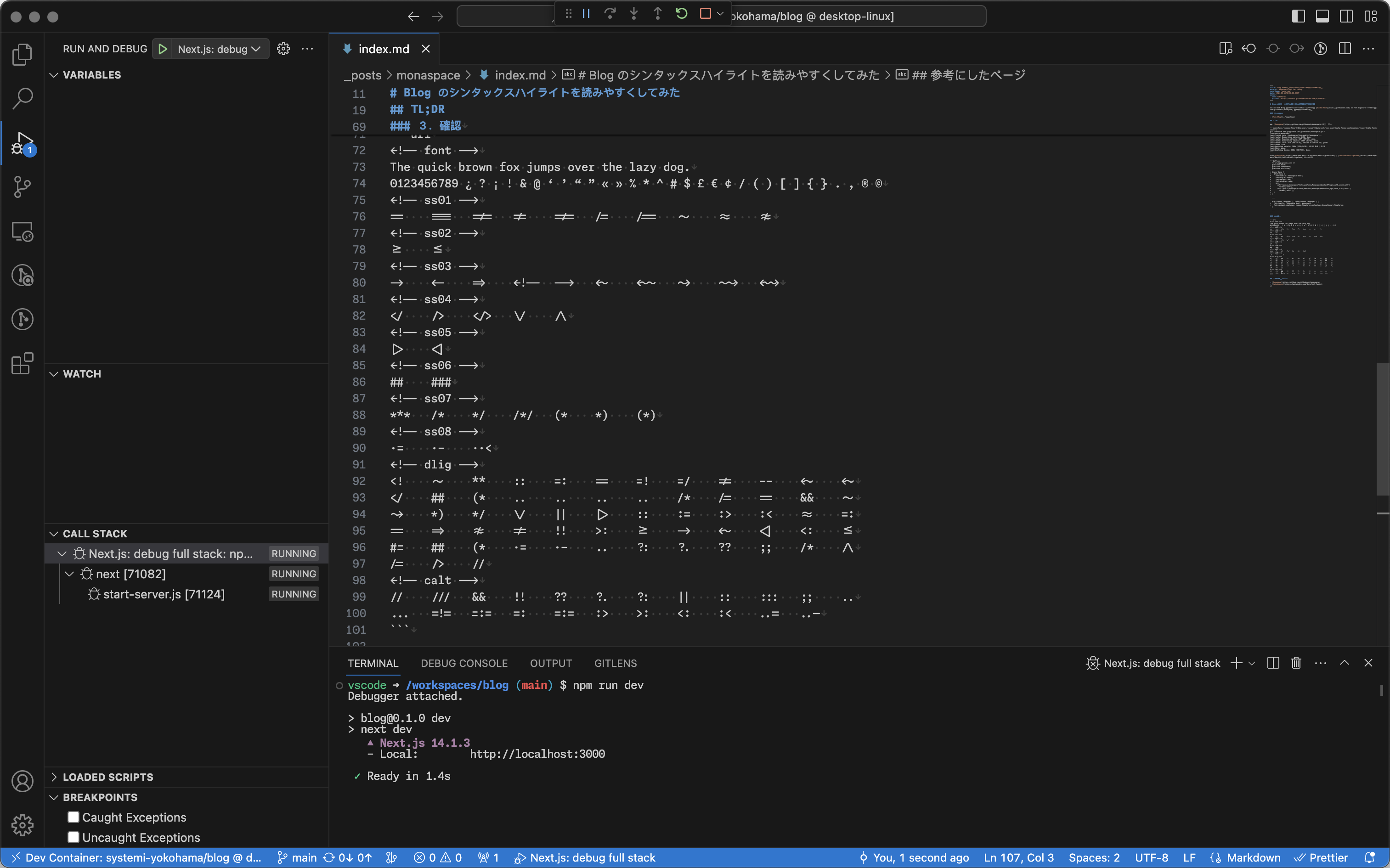Open Run and Debug more actions menu
The width and height of the screenshot is (1390, 868).
(x=307, y=49)
